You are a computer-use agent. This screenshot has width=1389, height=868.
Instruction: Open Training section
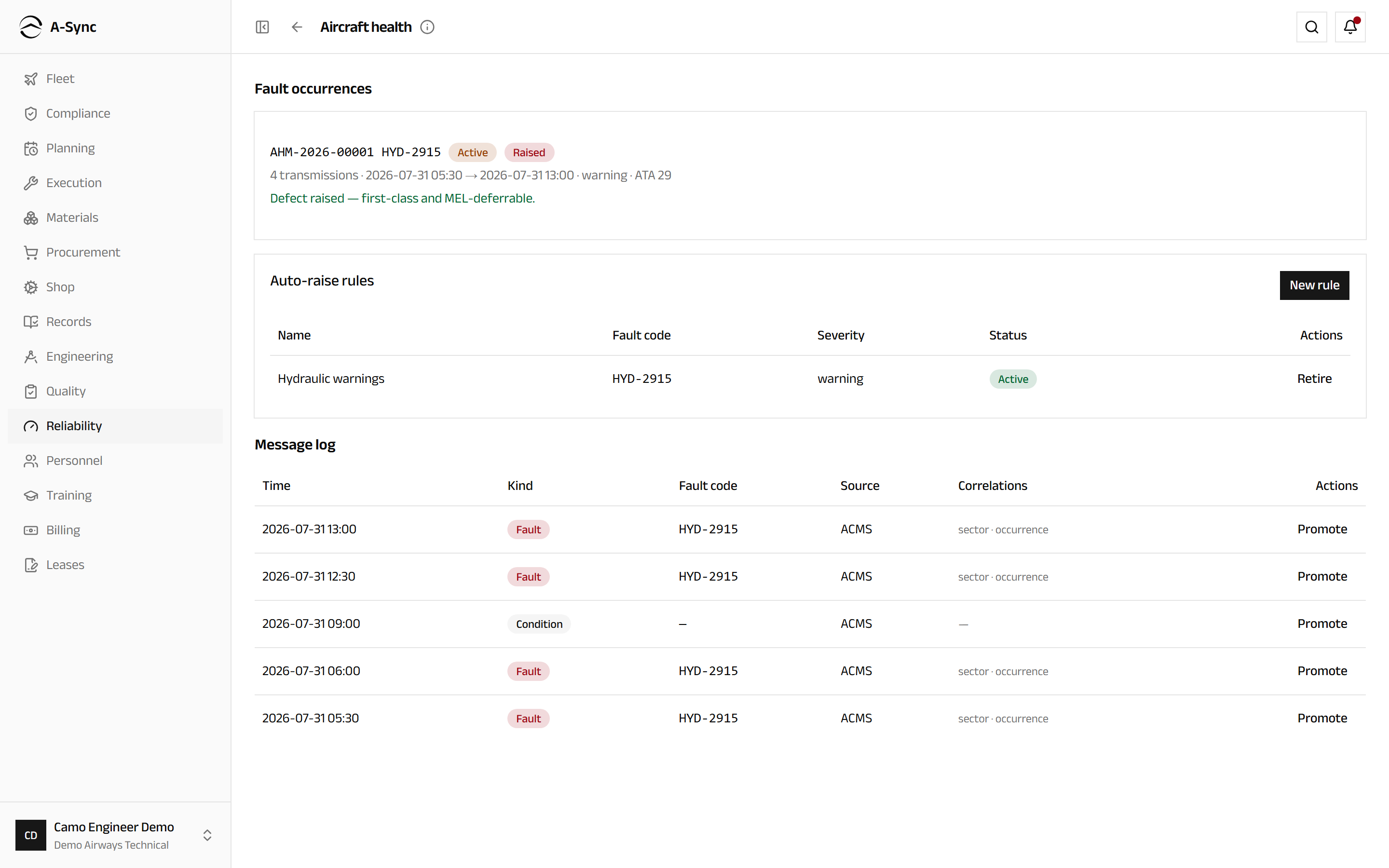click(x=115, y=495)
